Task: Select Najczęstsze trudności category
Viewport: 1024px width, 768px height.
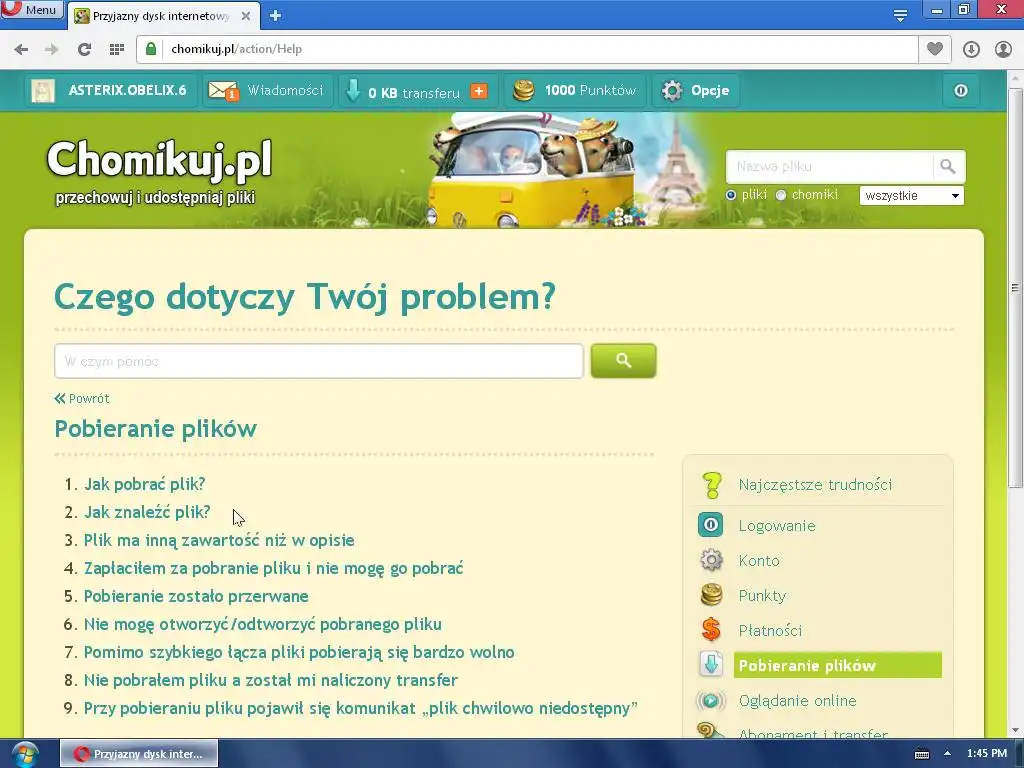Action: click(x=815, y=485)
